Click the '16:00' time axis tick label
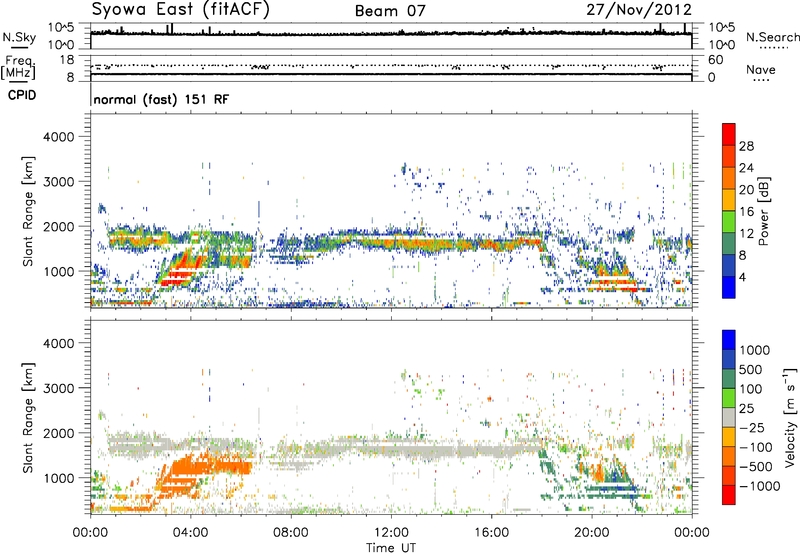Screen dimensions: 800x554 coord(491,533)
